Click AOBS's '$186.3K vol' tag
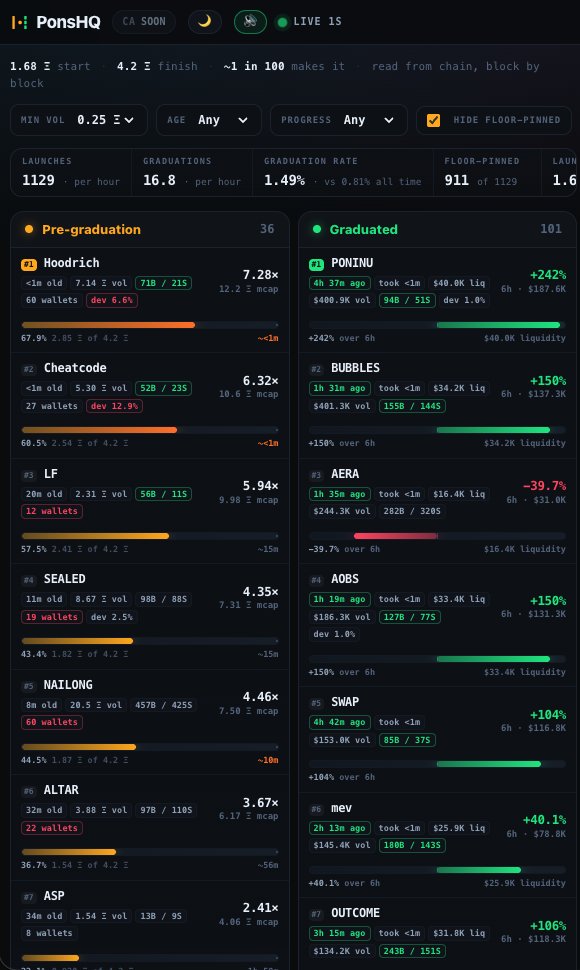 pos(341,617)
